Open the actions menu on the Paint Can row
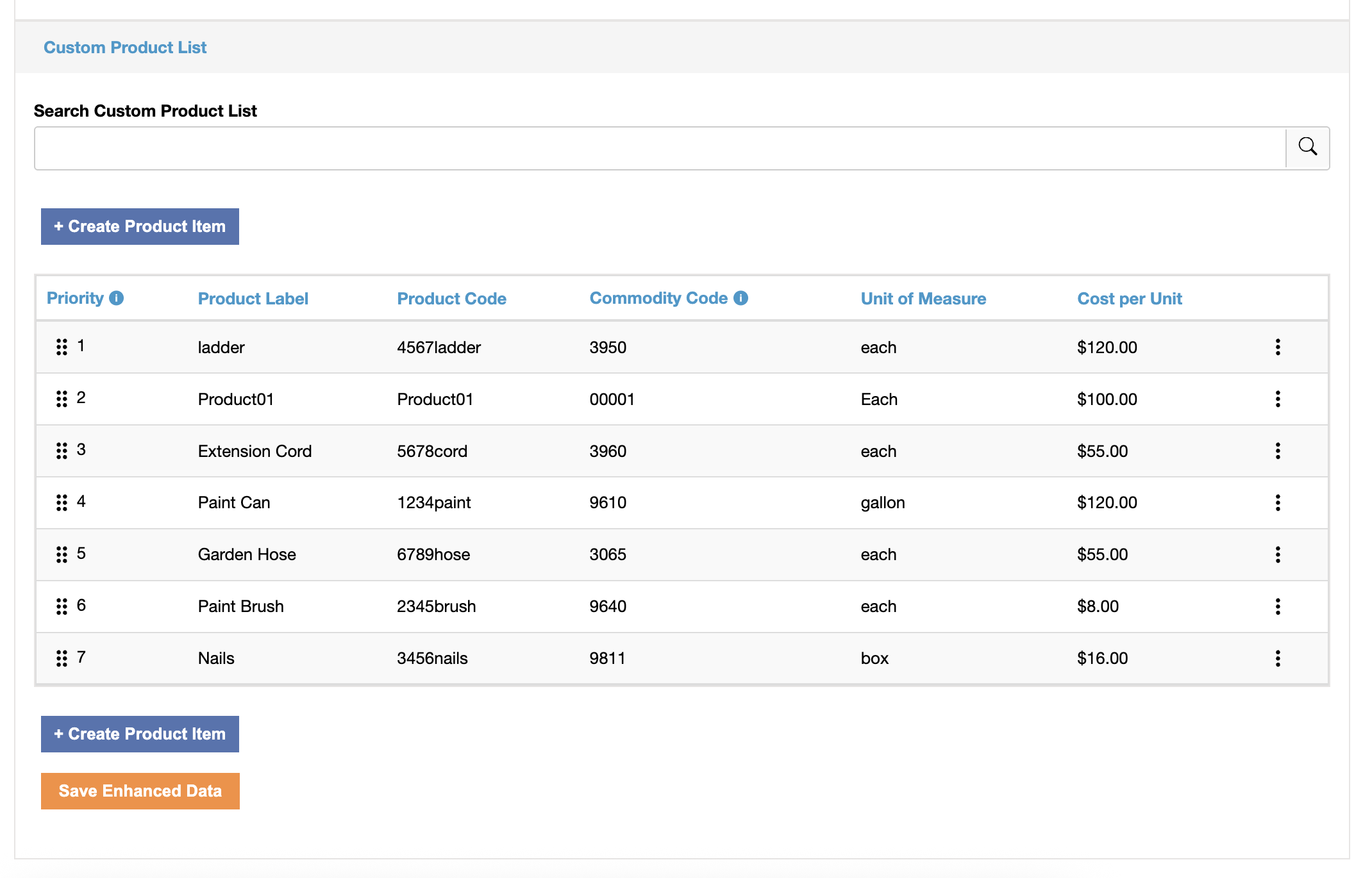Viewport: 1372px width, 878px height. tap(1278, 502)
